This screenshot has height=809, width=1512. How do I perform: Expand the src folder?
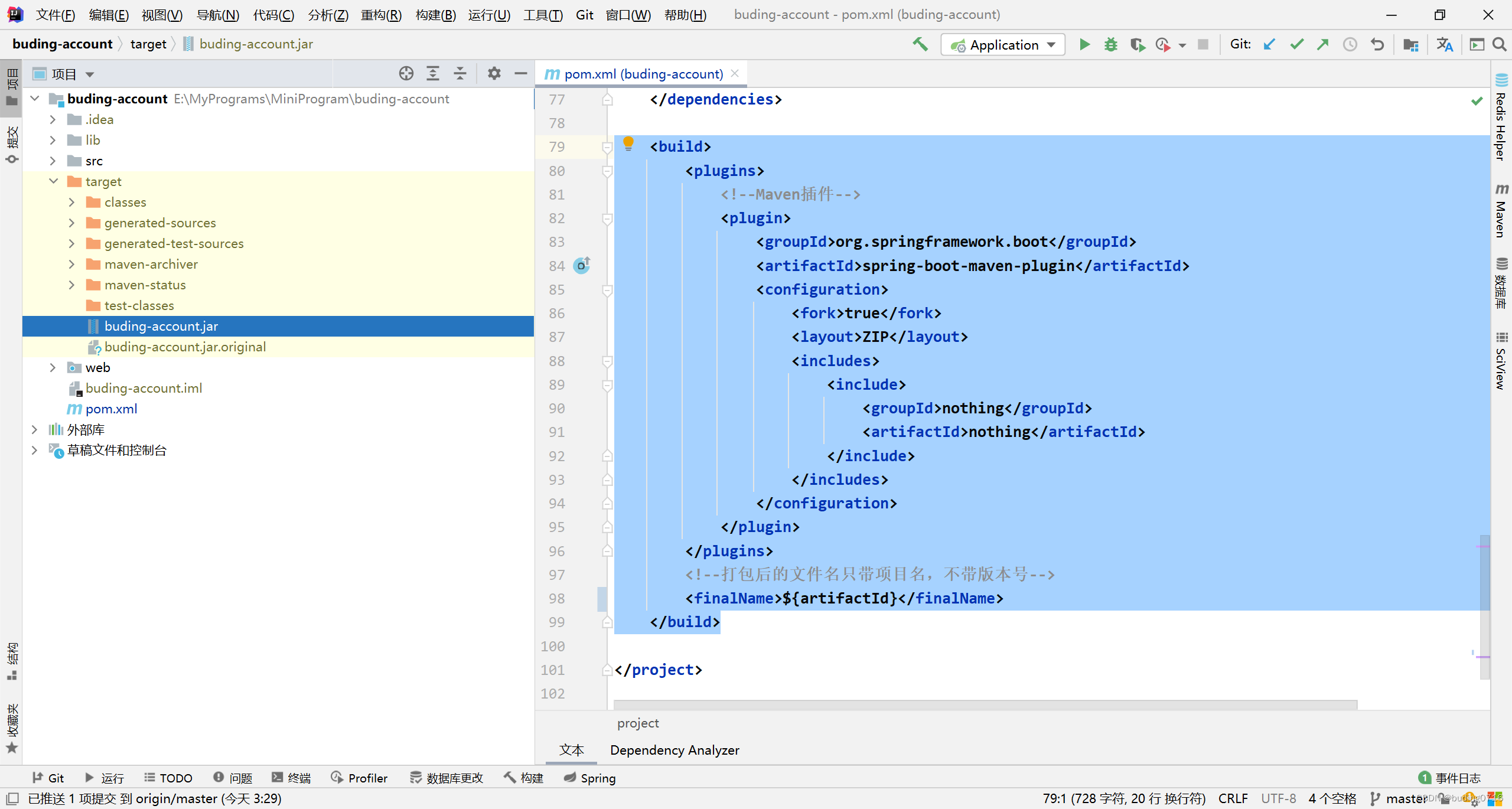53,160
